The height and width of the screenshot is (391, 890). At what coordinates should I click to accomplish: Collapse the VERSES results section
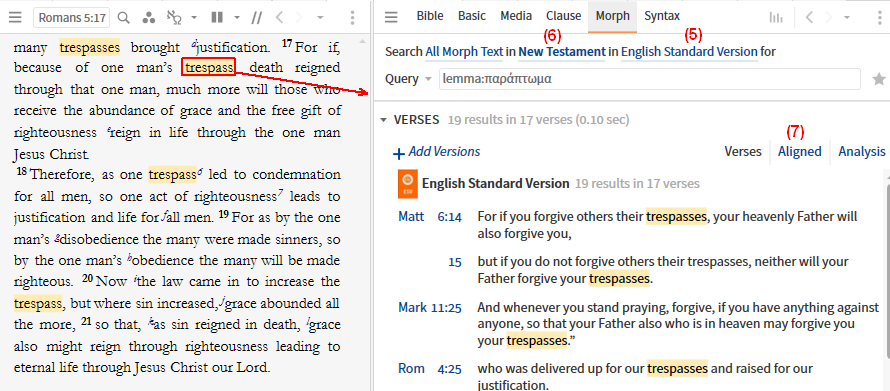coord(384,120)
